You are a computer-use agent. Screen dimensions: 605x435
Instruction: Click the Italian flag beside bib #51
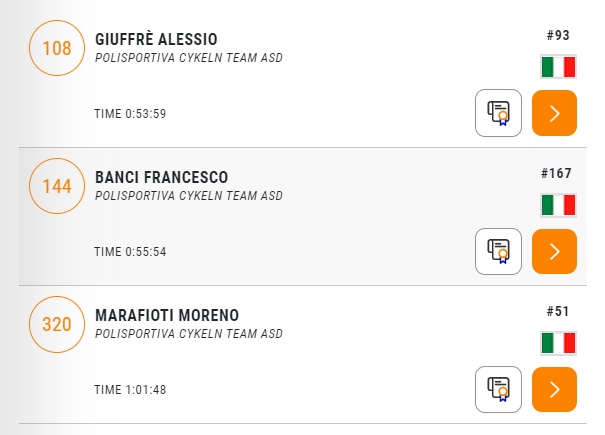coord(558,343)
